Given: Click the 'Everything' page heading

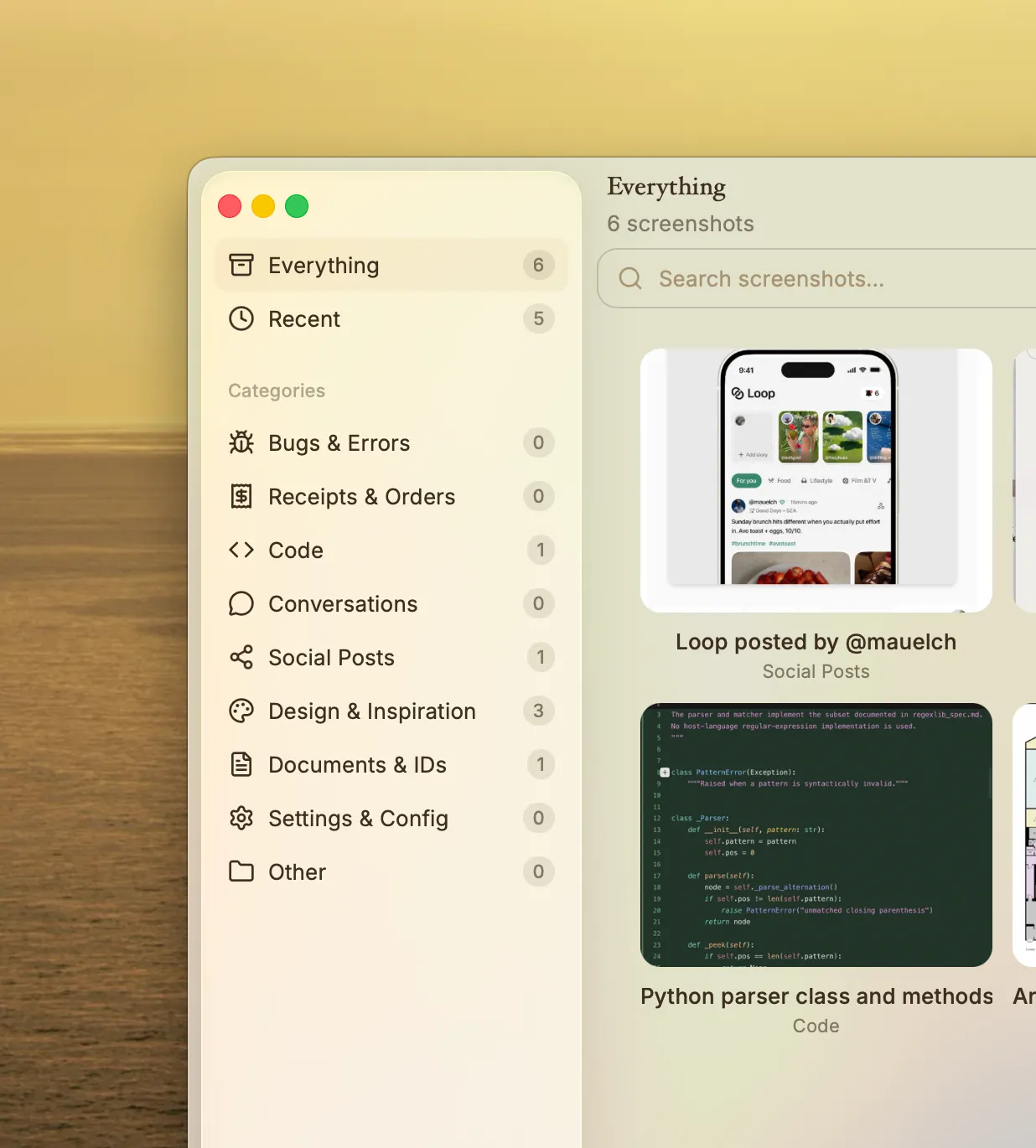Looking at the screenshot, I should click(666, 187).
